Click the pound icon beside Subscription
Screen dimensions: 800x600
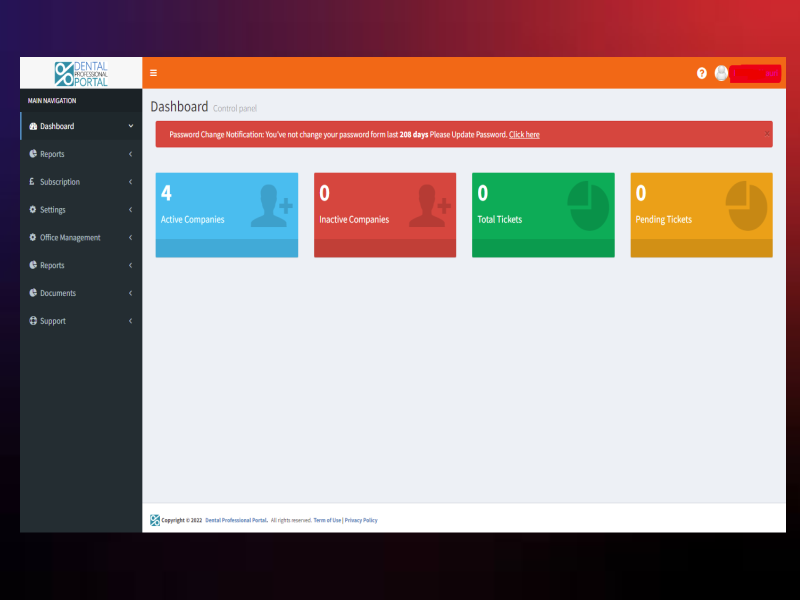click(x=33, y=182)
